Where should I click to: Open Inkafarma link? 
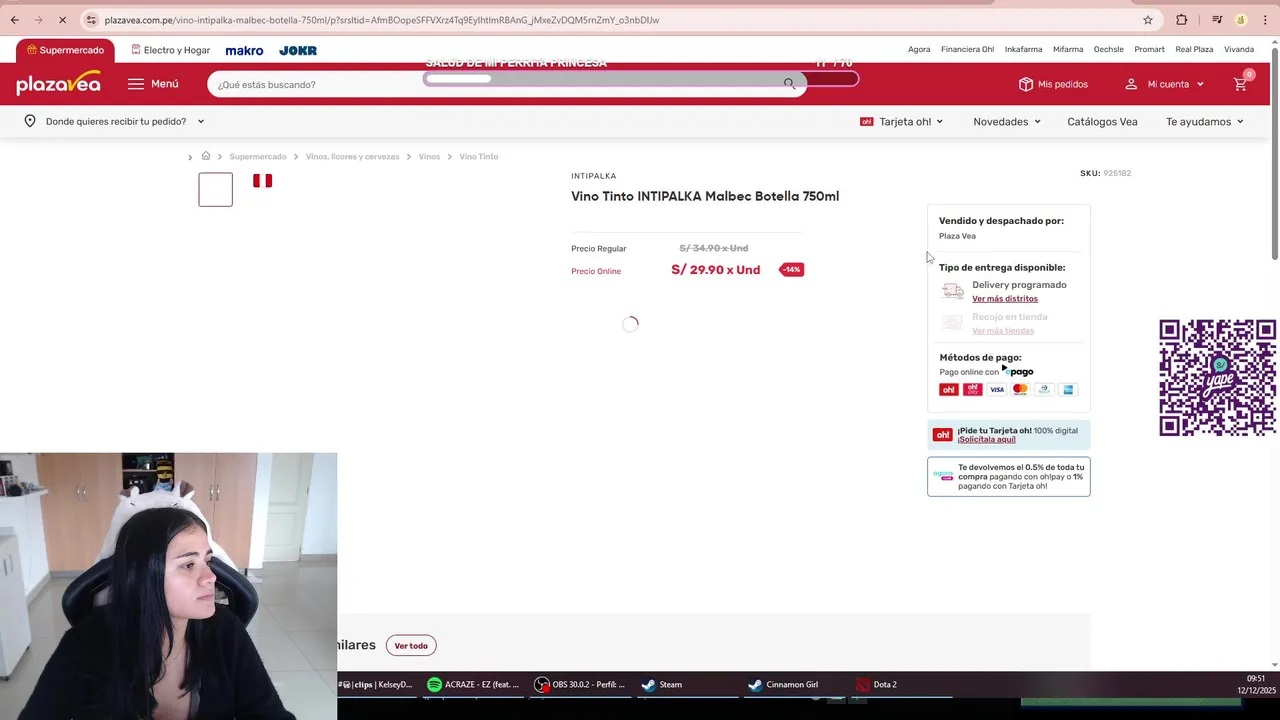(1023, 49)
